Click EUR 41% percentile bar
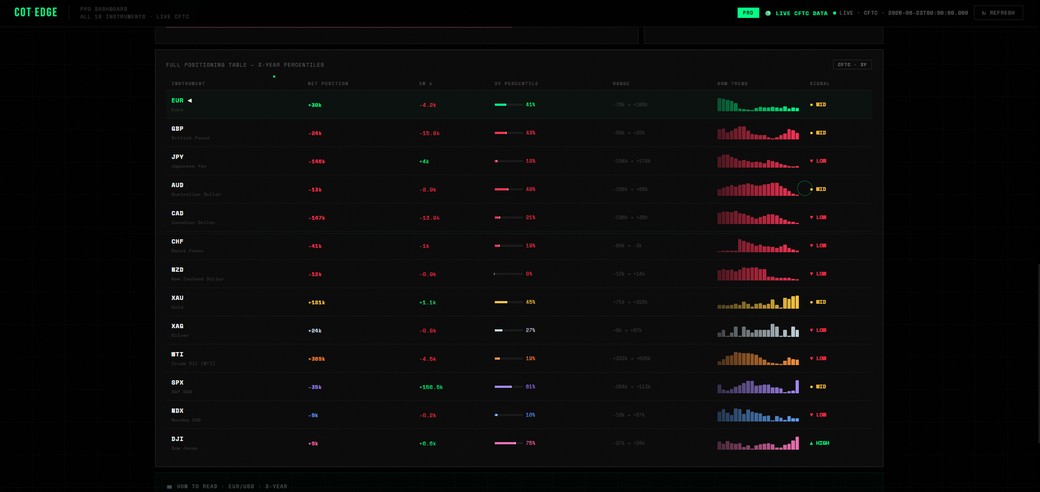This screenshot has width=1040, height=492. tap(508, 105)
